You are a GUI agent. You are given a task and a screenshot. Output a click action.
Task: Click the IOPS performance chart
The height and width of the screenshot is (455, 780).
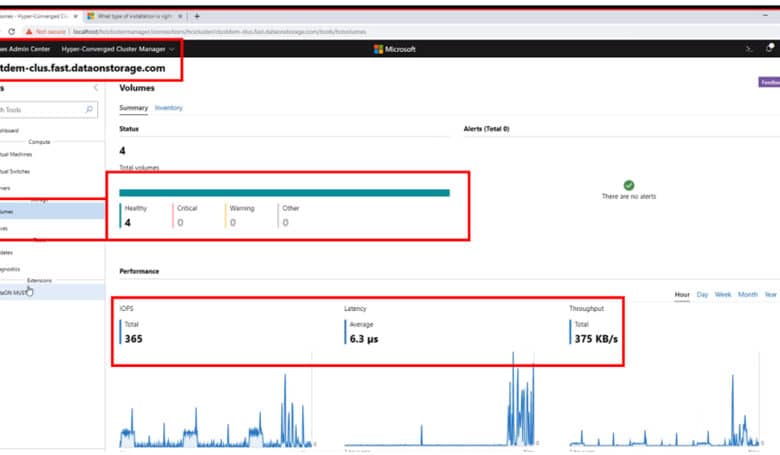215,408
